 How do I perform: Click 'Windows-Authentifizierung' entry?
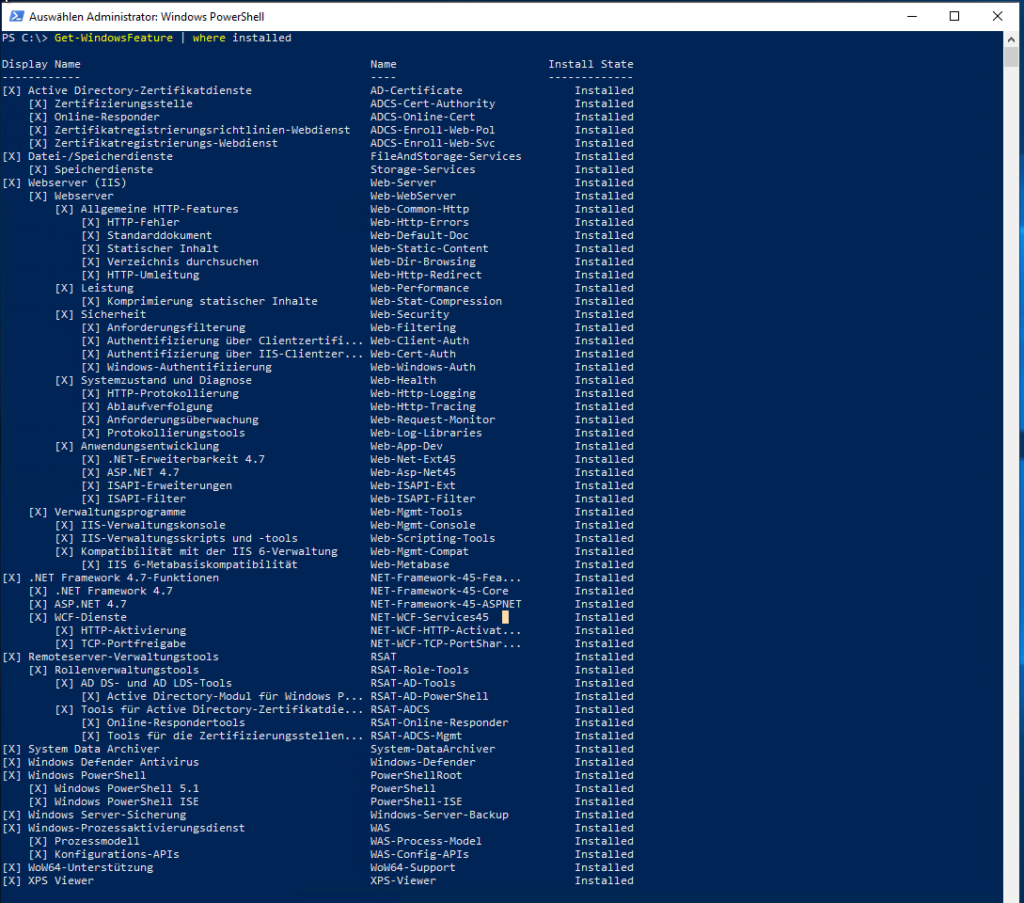click(x=189, y=367)
